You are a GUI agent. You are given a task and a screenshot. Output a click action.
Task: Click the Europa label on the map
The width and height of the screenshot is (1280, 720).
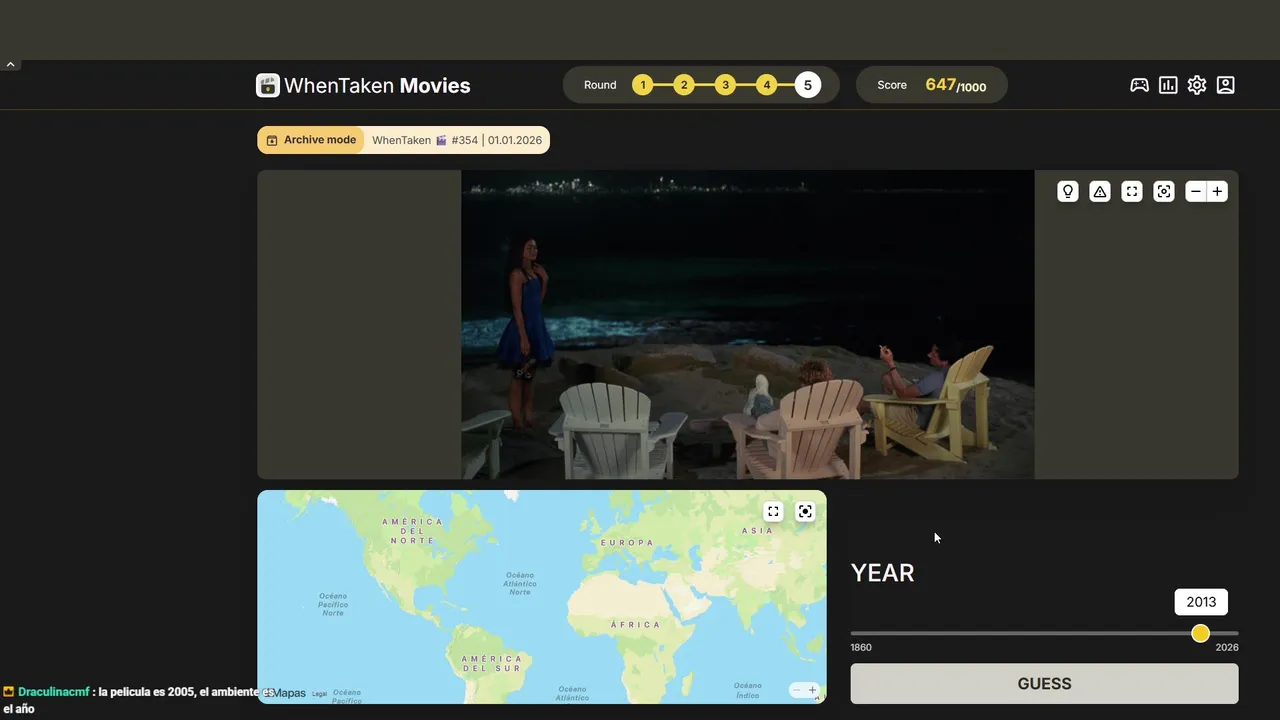click(627, 542)
